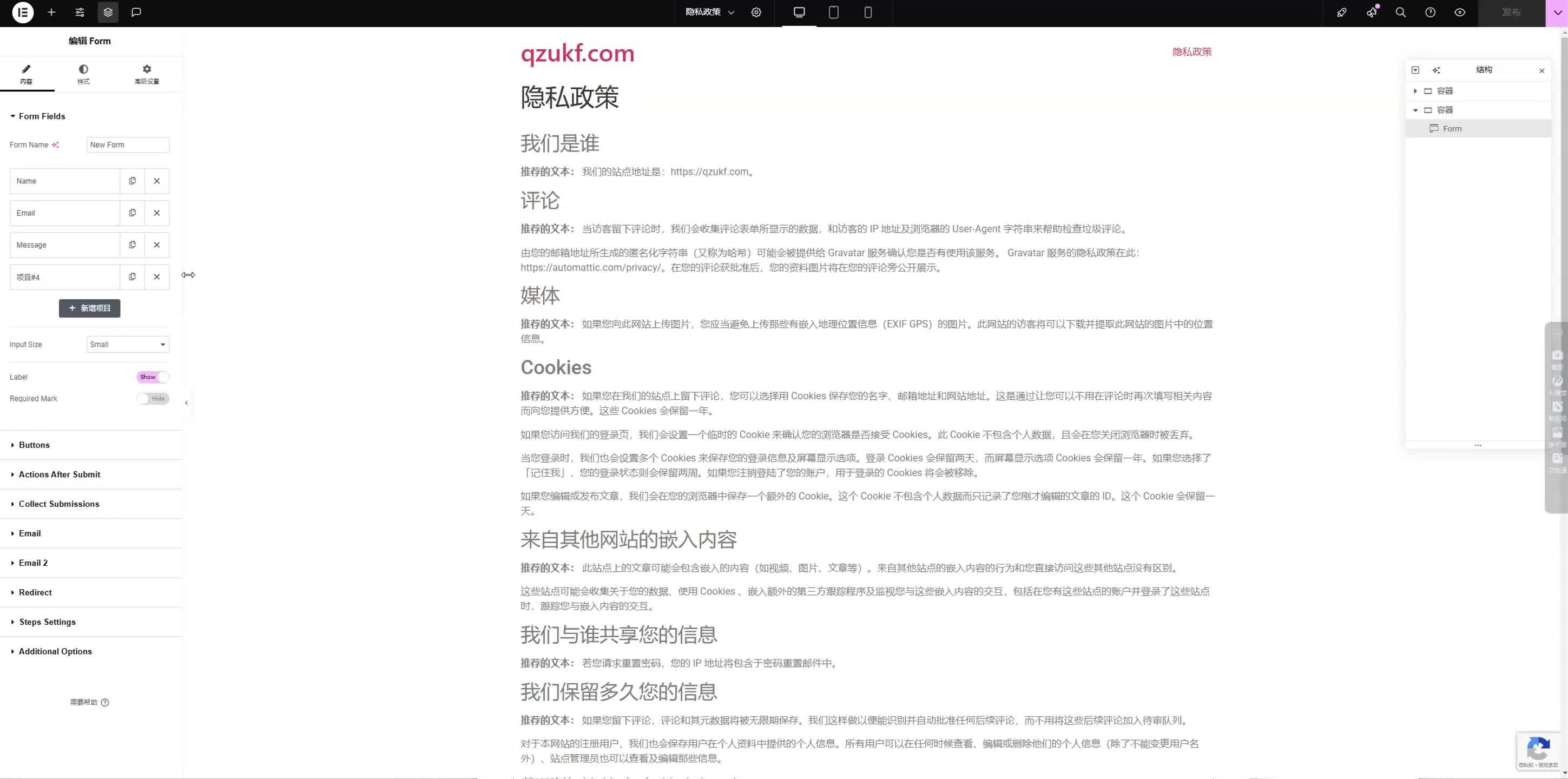Switch to mobile preview mode
Image resolution: width=1568 pixels, height=779 pixels.
tap(868, 12)
